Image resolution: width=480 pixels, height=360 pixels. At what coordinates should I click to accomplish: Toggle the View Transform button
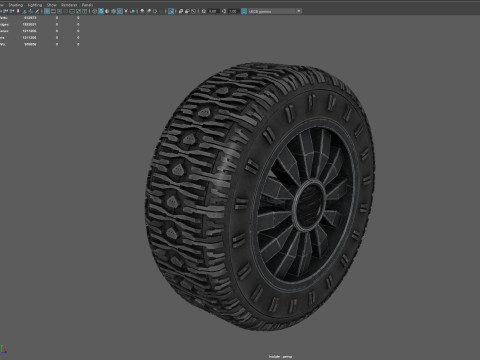[244, 11]
